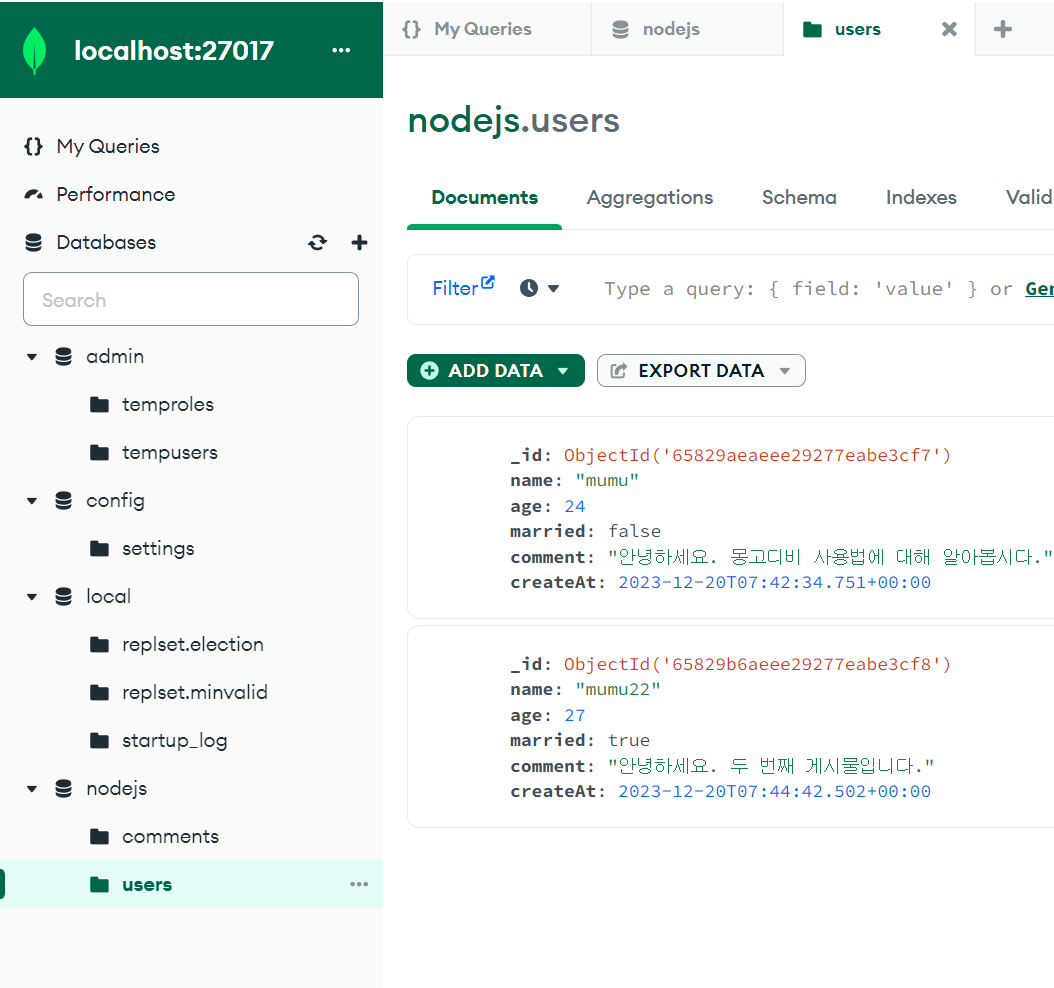Select the startup_log collection
The image size is (1054, 988).
coord(174,741)
